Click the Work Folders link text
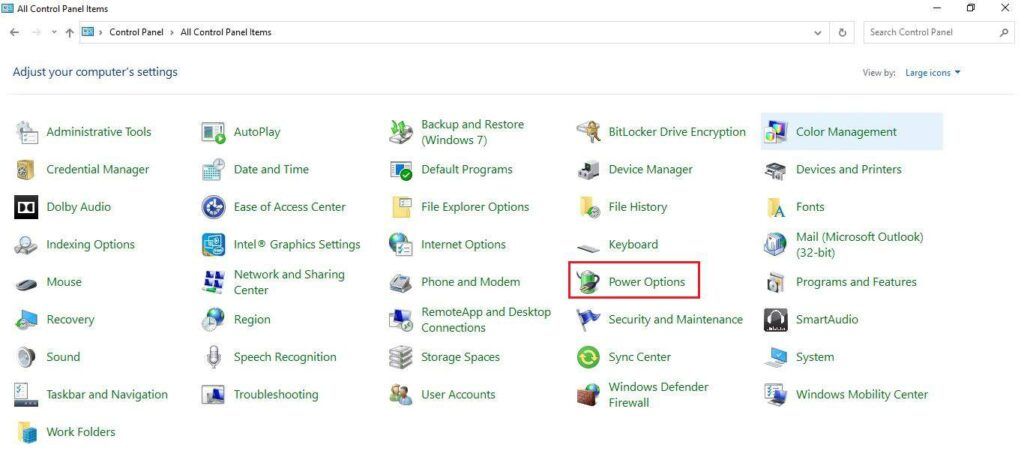Screen dimensions: 1024x475 pos(81,432)
